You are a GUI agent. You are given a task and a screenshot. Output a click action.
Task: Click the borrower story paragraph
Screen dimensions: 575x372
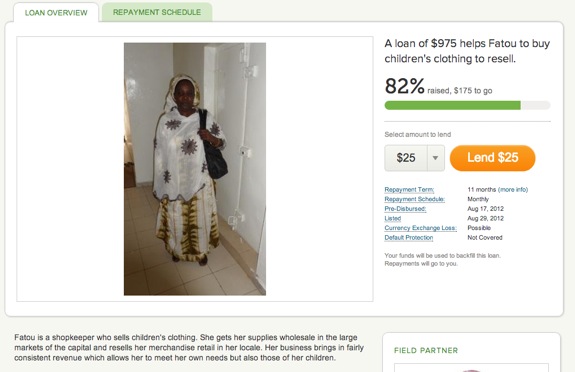pyautogui.click(x=189, y=347)
